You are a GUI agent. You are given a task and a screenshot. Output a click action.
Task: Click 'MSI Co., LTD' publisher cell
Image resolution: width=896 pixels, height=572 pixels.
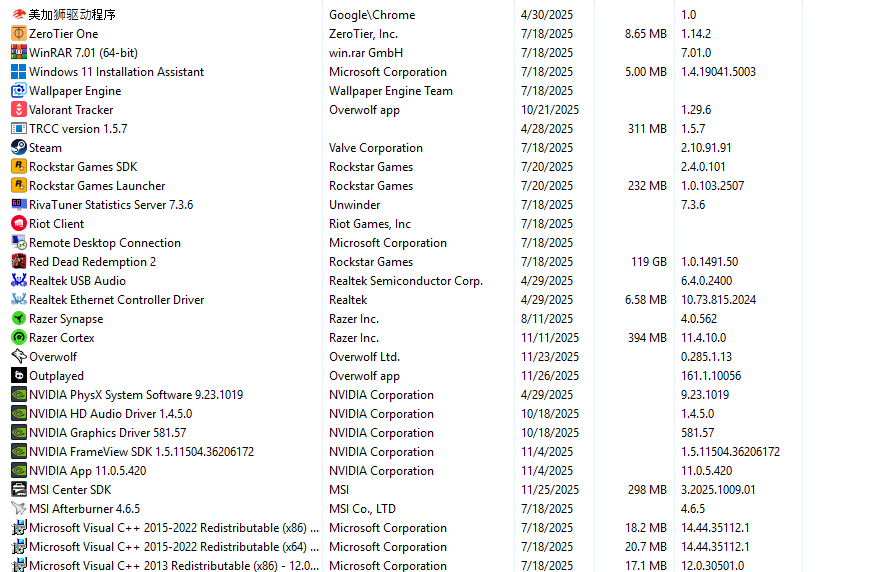362,509
